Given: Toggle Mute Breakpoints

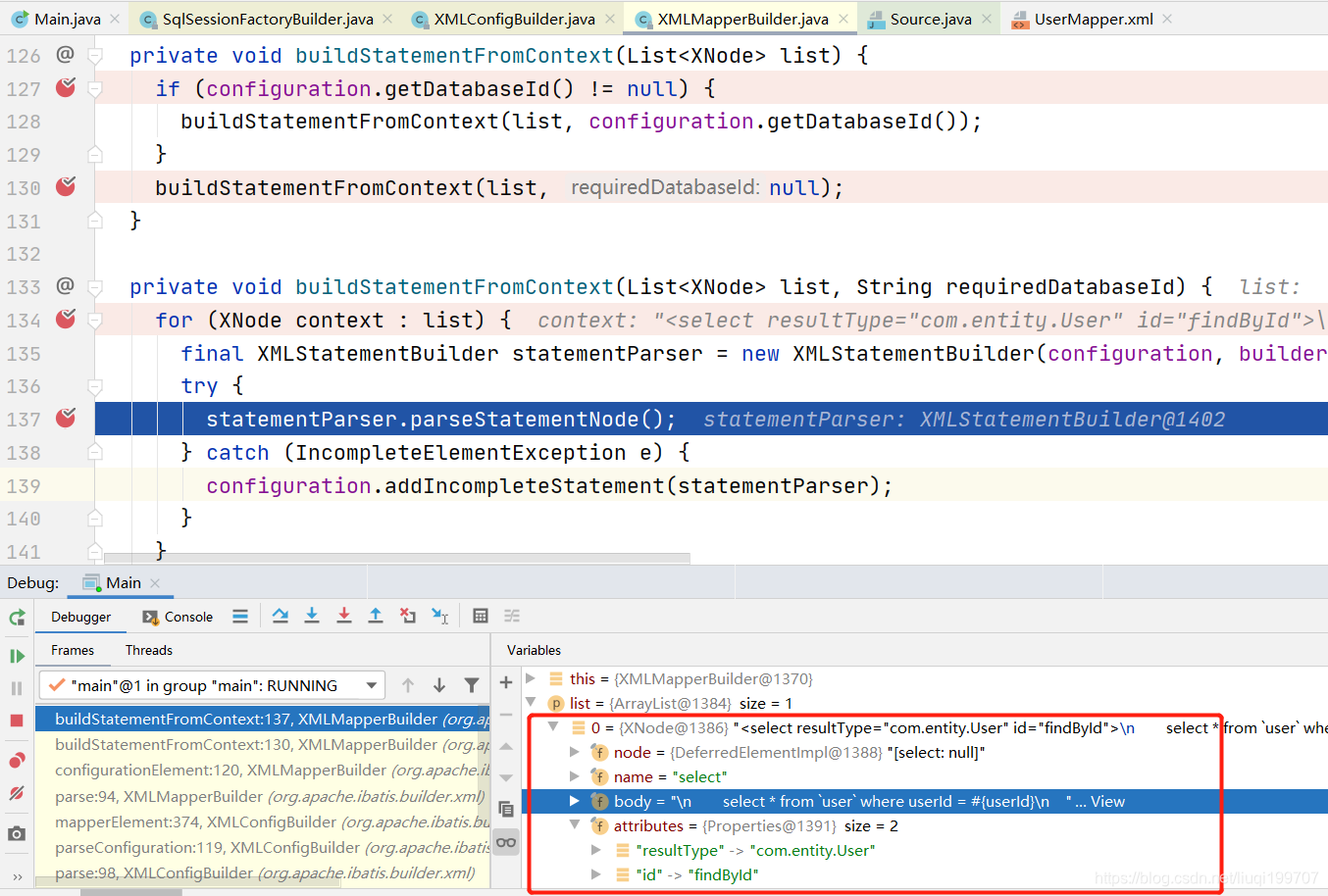Looking at the screenshot, I should pyautogui.click(x=17, y=792).
